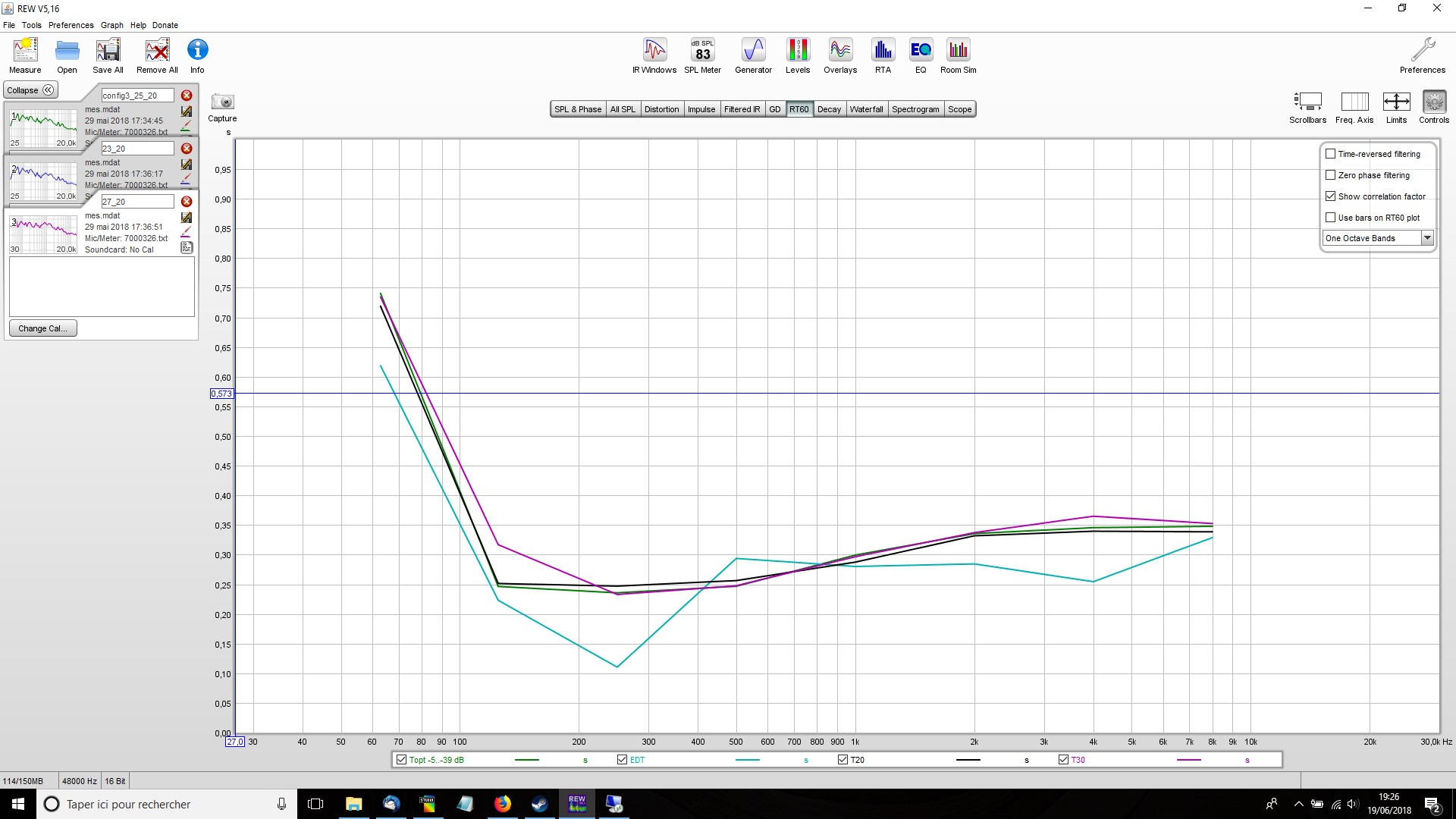This screenshot has width=1456, height=819.
Task: Open the Help menu
Action: click(x=138, y=25)
